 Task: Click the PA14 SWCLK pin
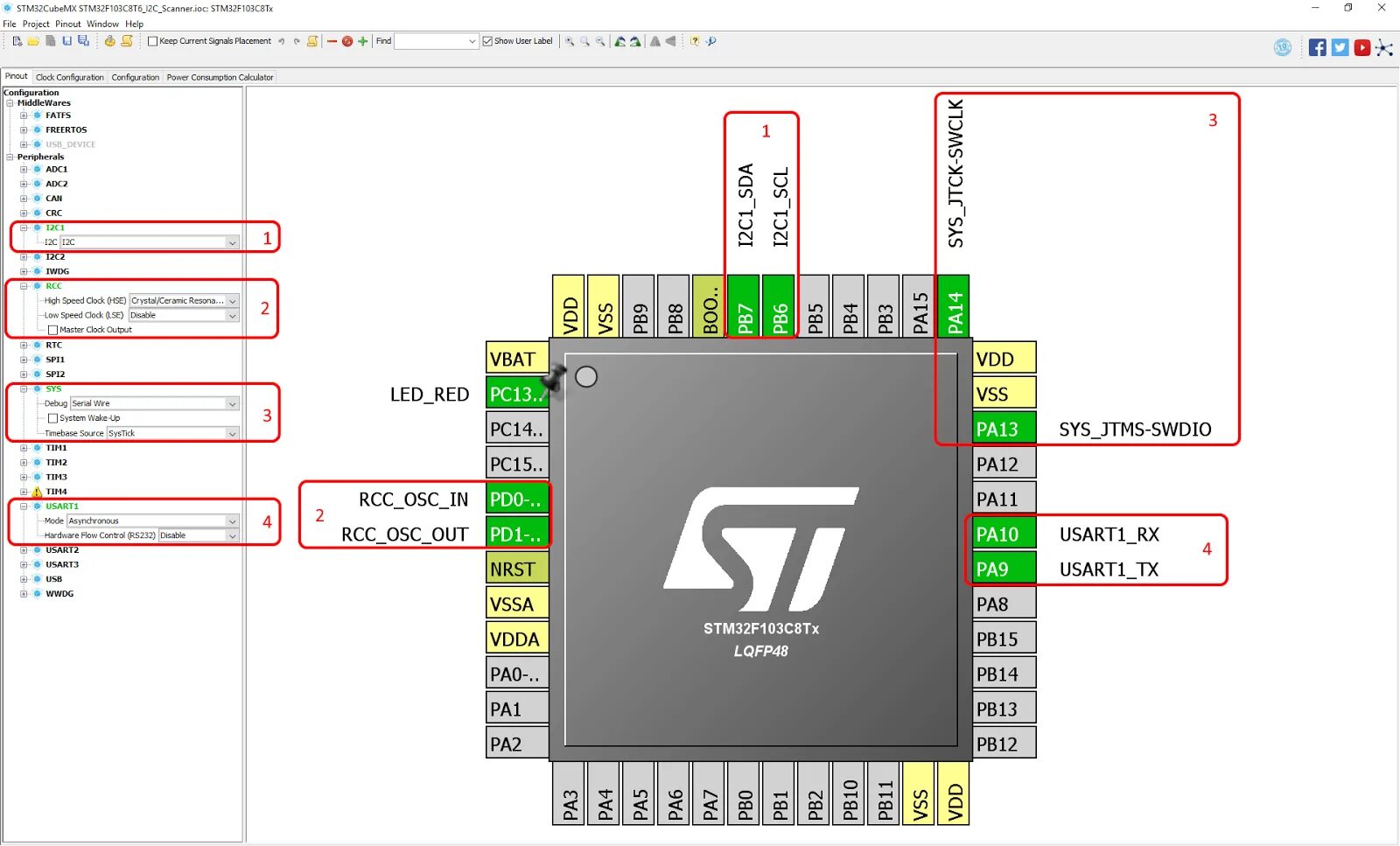point(953,305)
